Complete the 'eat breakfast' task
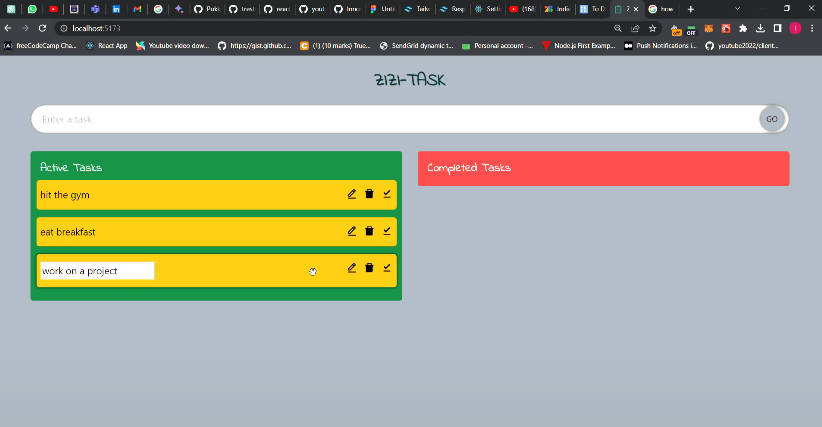 tap(387, 231)
